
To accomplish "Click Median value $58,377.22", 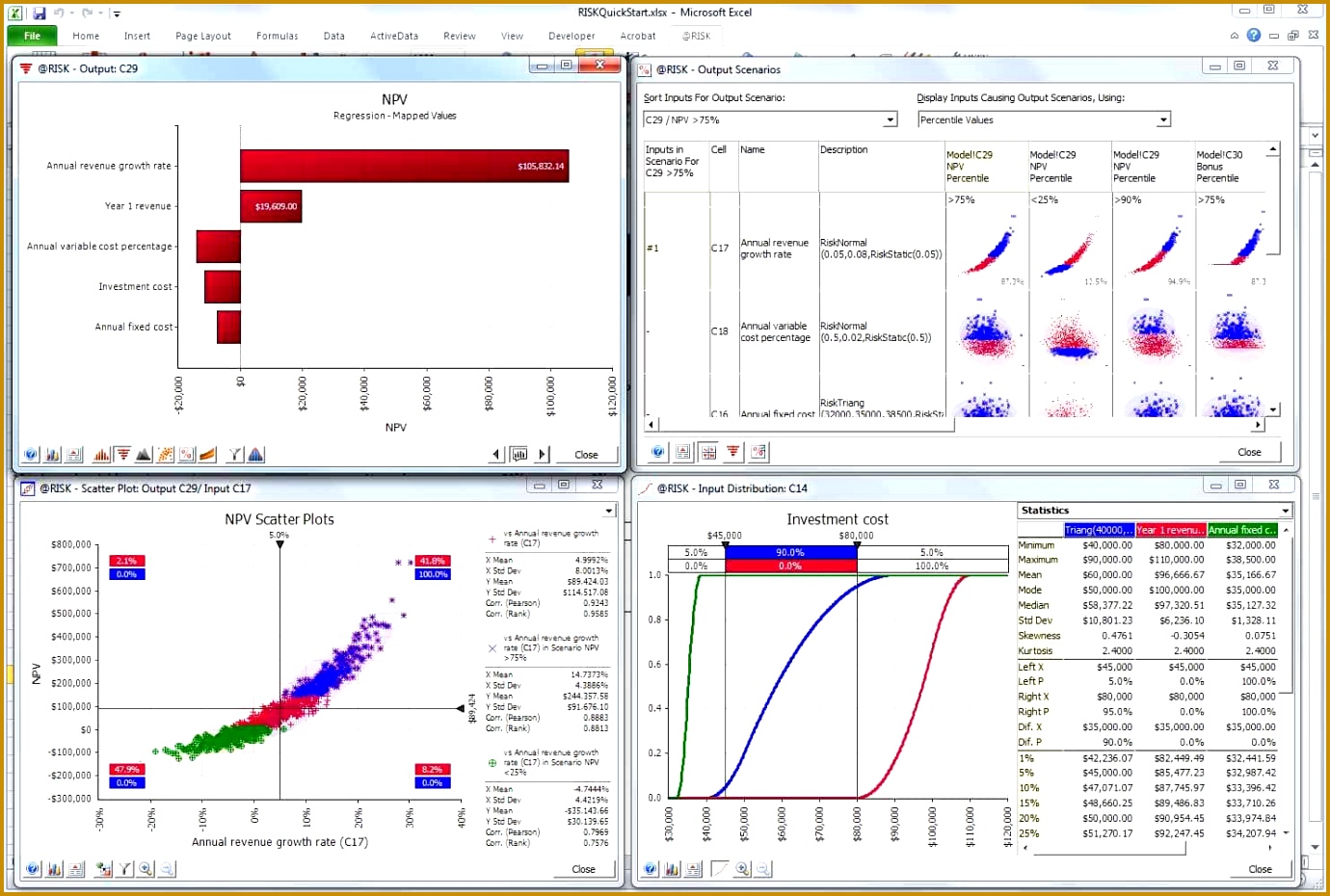I will point(1107,606).
